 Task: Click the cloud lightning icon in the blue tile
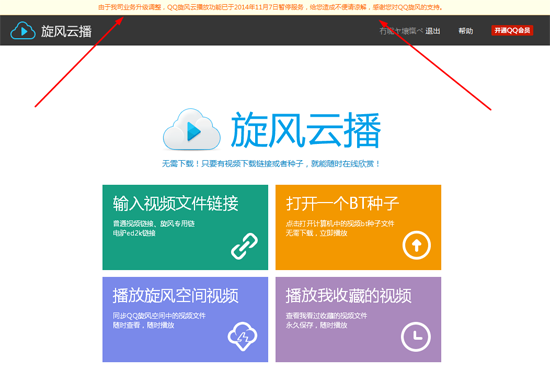(x=242, y=336)
